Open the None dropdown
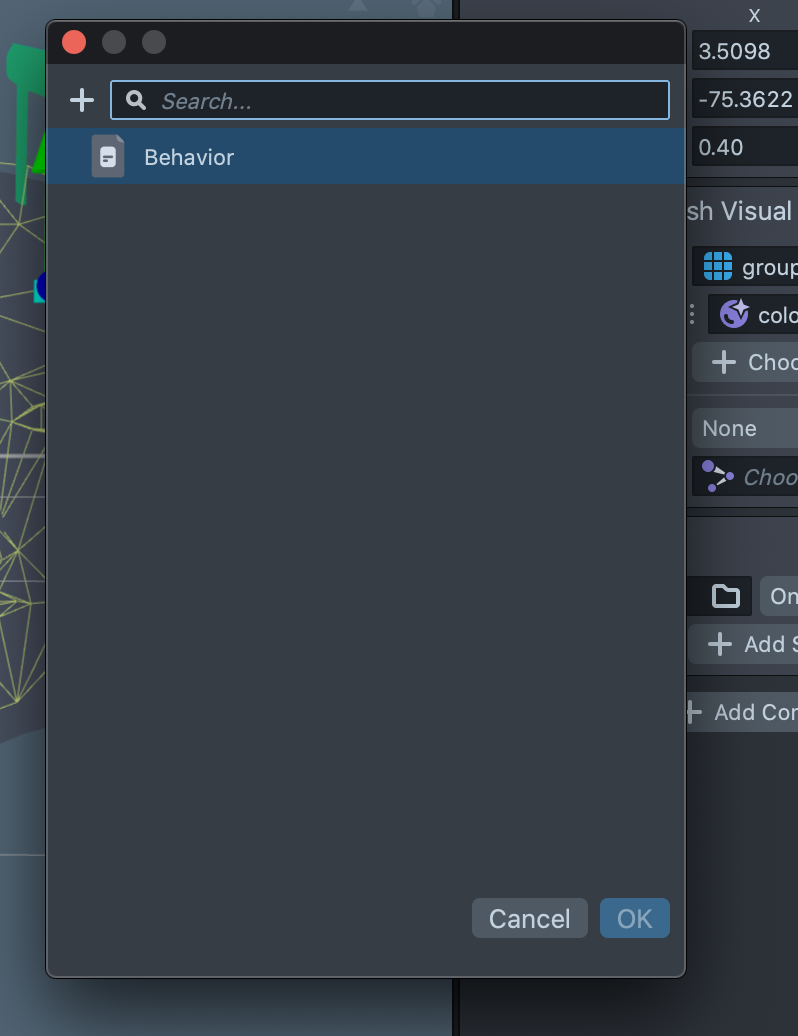Viewport: 798px width, 1036px height. coord(745,428)
